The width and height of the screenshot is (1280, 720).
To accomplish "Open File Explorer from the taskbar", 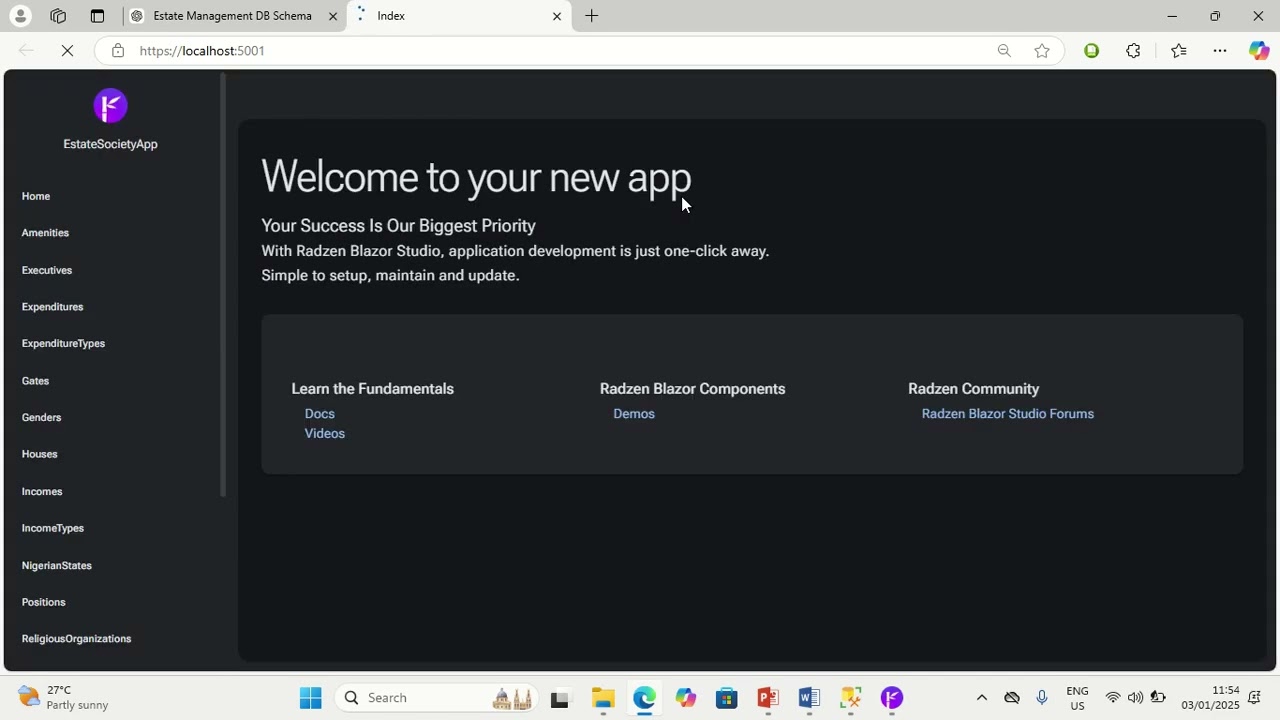I will (x=603, y=698).
